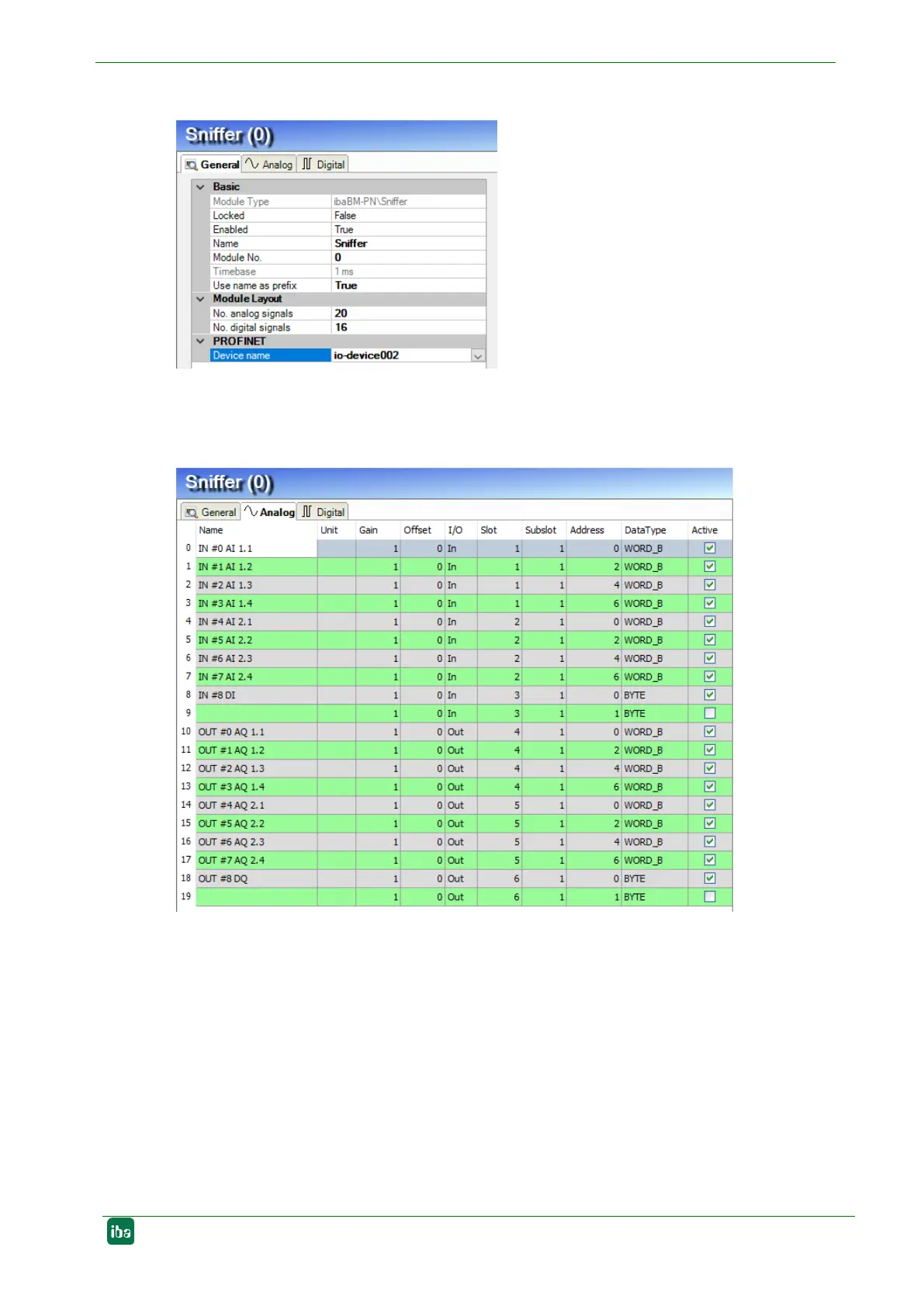Uncheck Active for IN #1 AI 1.2
Viewport: 924px width, 1306px height.
pyautogui.click(x=709, y=566)
